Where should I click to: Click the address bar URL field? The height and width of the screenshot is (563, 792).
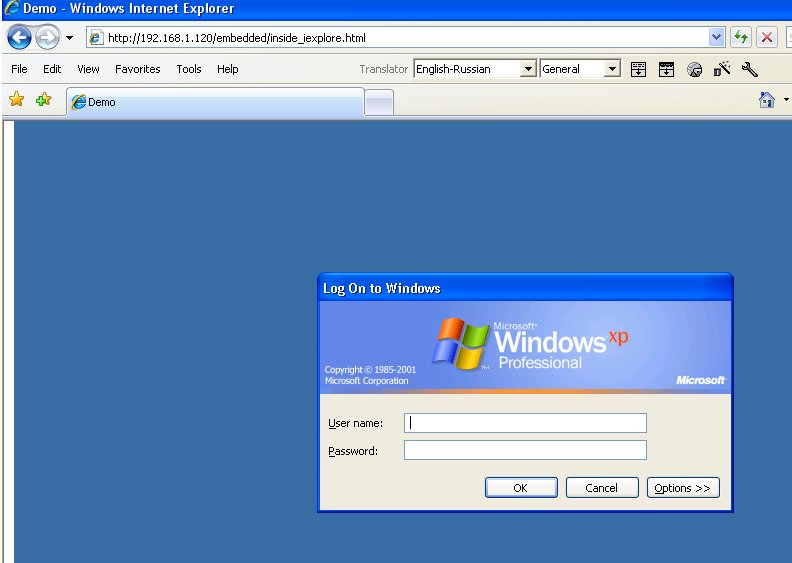pyautogui.click(x=406, y=38)
